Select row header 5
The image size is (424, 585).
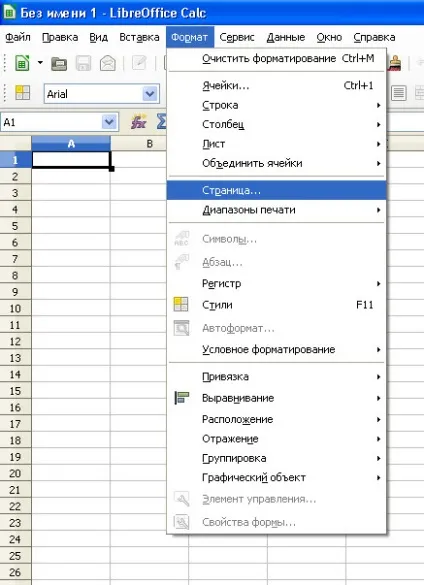click(15, 226)
